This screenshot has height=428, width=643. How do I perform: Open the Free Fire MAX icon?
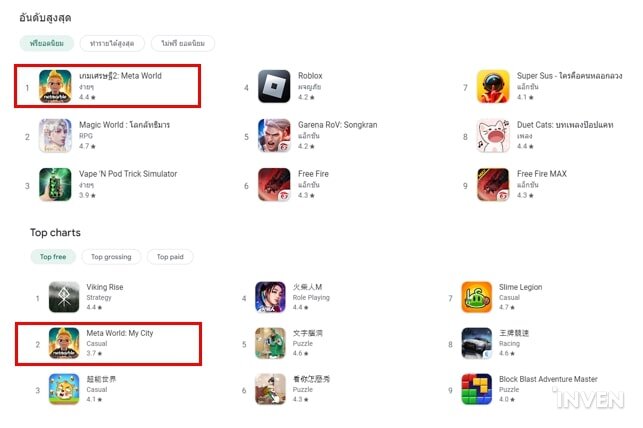pyautogui.click(x=493, y=184)
